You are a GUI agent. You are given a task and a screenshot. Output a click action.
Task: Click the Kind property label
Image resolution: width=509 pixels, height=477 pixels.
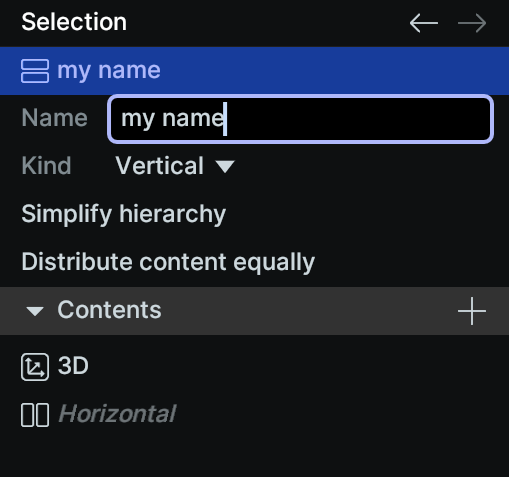46,166
